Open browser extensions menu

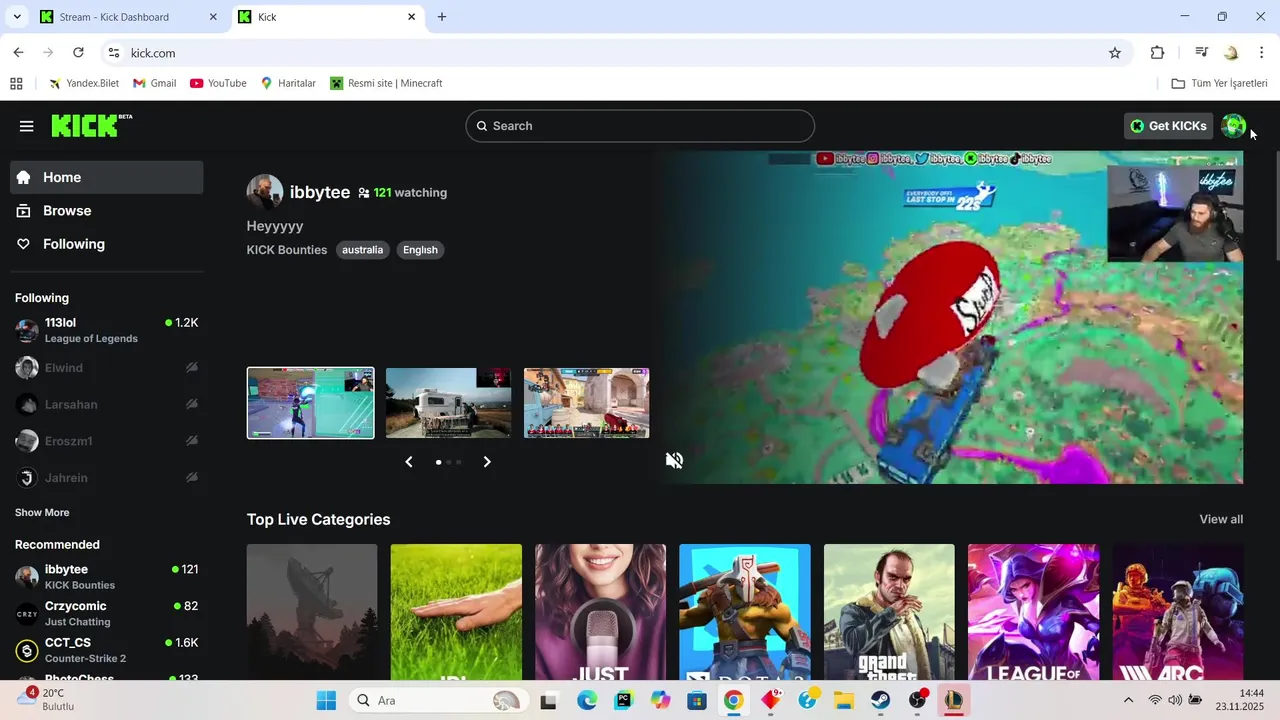[1158, 53]
